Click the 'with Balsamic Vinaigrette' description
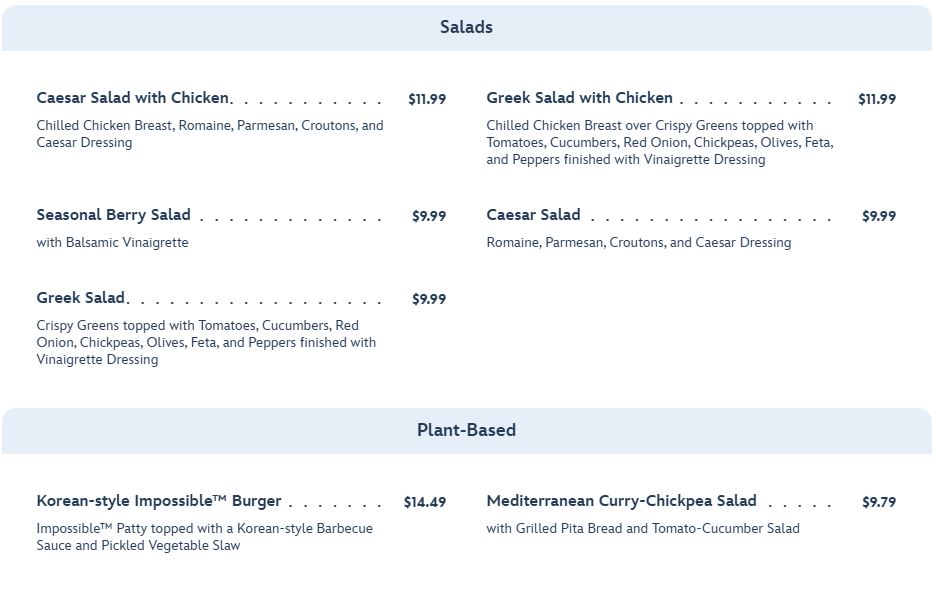This screenshot has height=589, width=936. pos(112,242)
